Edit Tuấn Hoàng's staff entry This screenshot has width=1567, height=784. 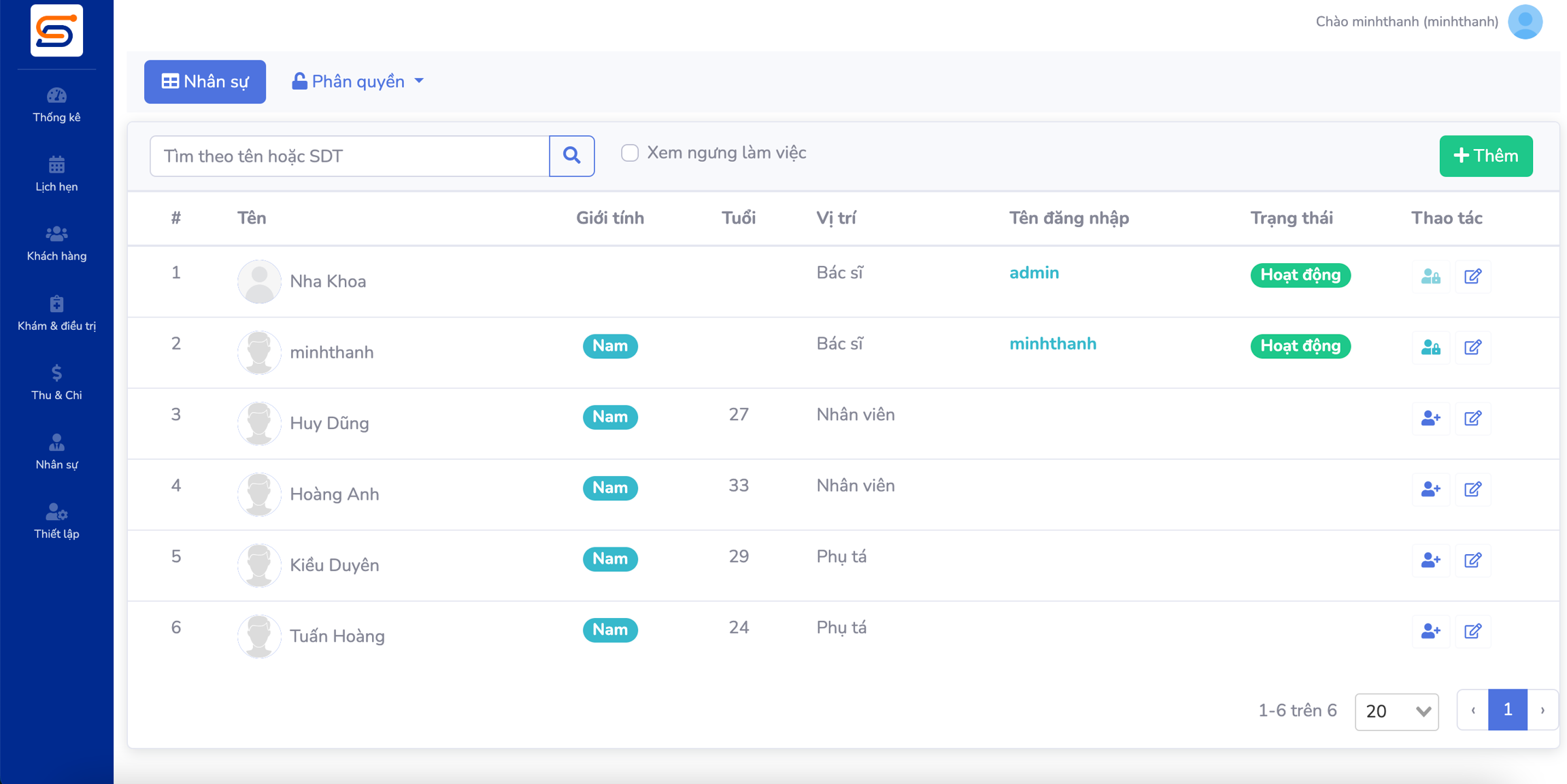tap(1472, 631)
